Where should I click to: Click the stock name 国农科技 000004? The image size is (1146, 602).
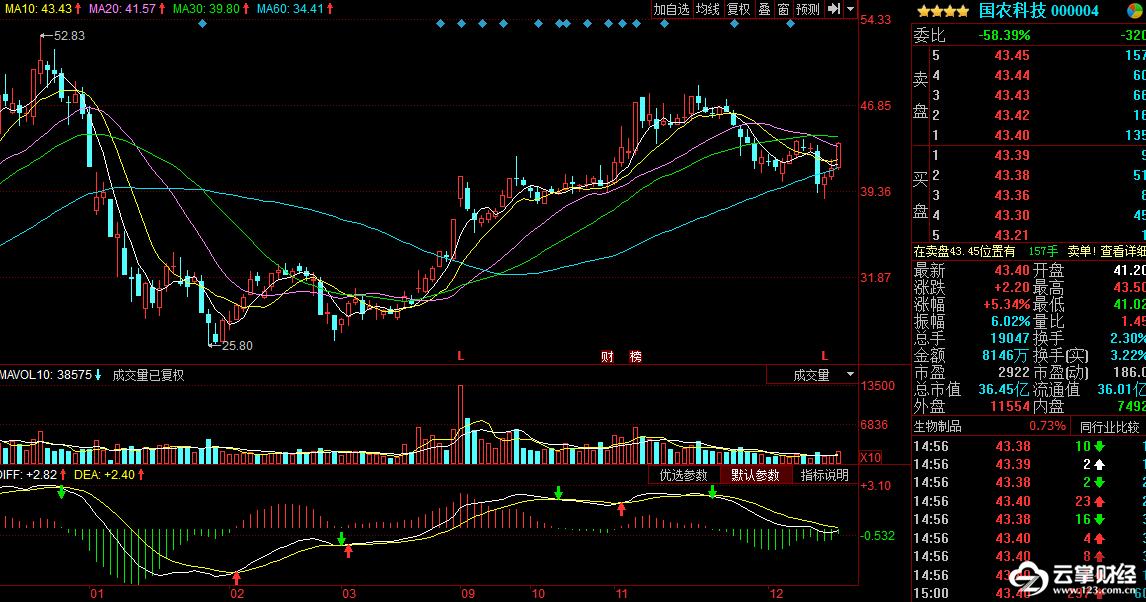[x=1039, y=10]
